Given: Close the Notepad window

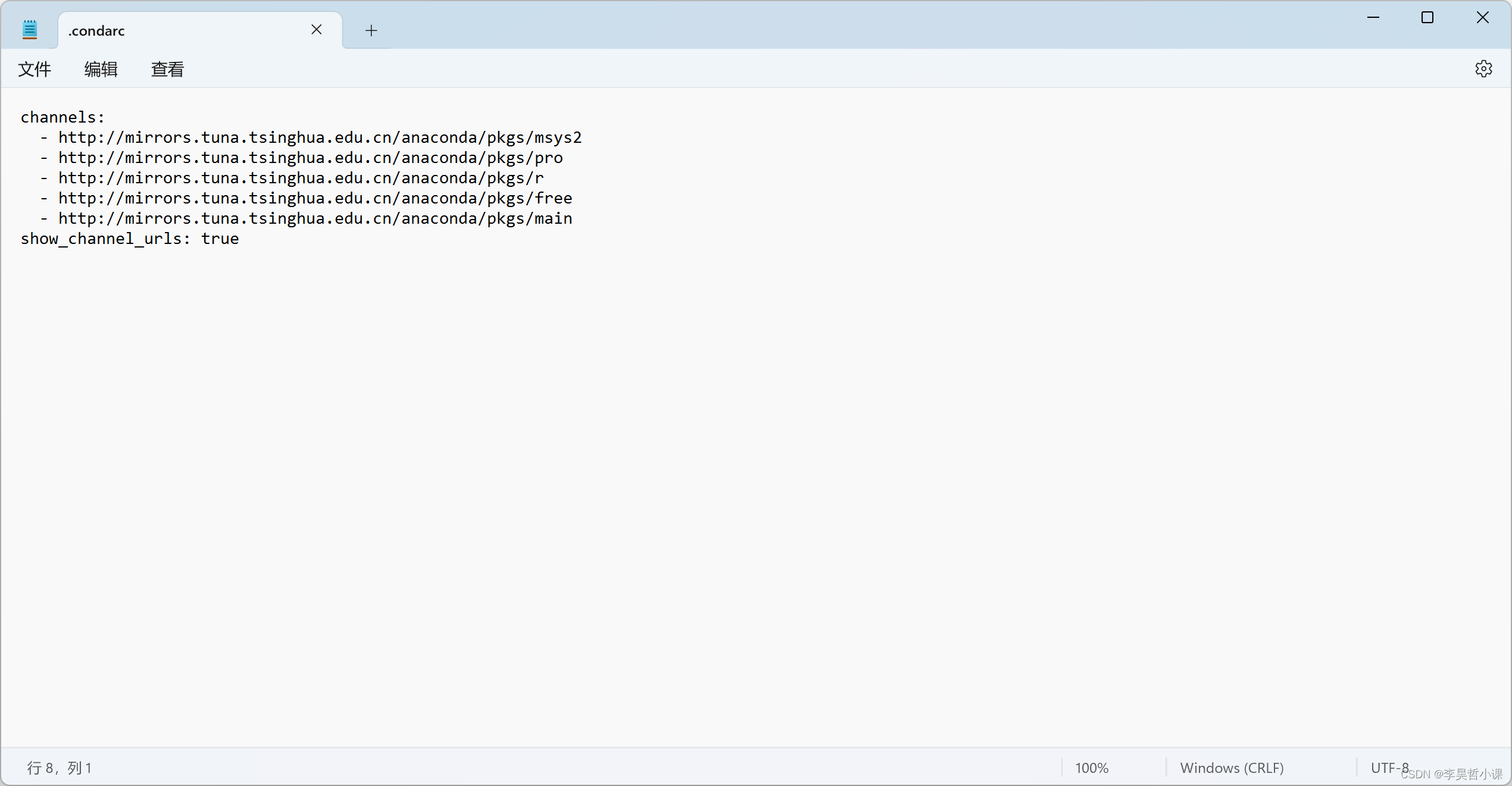Looking at the screenshot, I should [x=1482, y=18].
